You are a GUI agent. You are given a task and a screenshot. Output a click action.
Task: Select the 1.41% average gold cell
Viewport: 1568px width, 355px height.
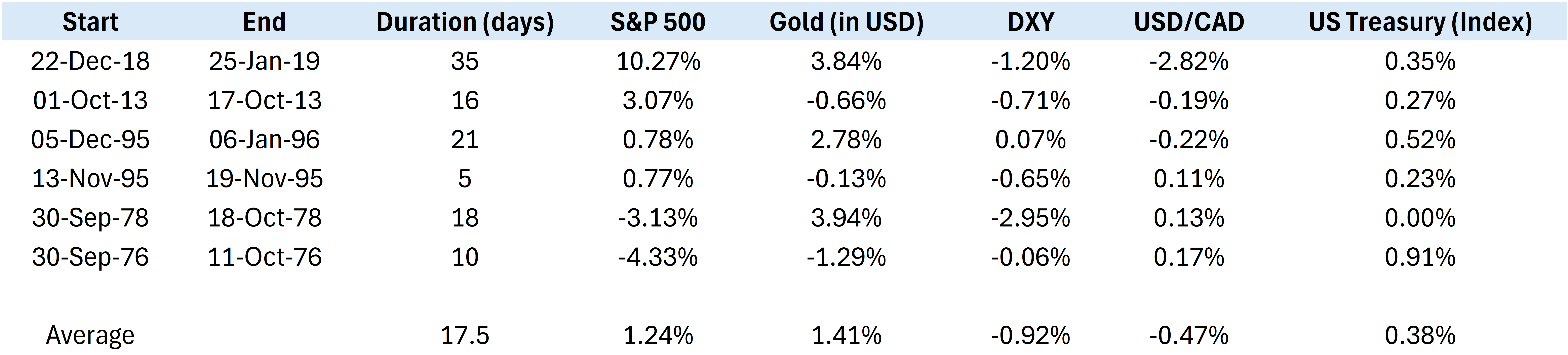click(846, 335)
